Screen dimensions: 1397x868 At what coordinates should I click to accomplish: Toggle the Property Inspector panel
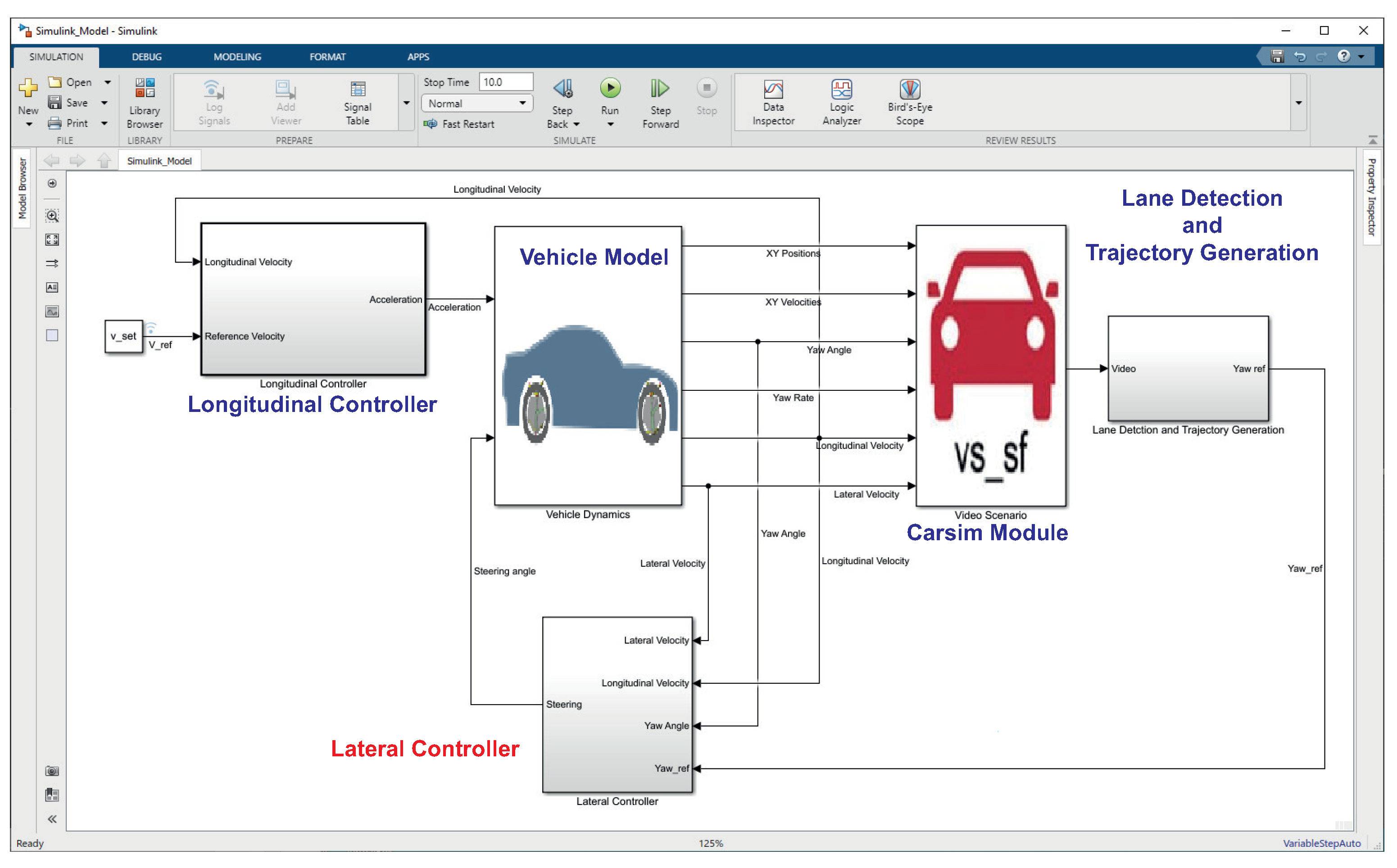1371,197
